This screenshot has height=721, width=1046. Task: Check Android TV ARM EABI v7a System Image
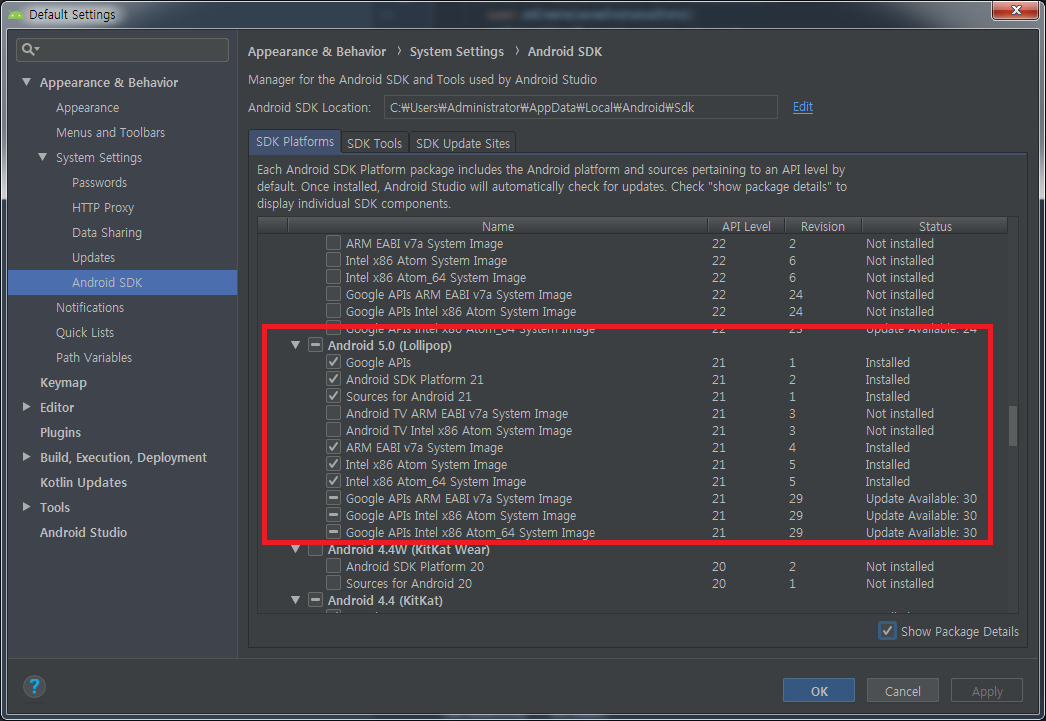(334, 414)
